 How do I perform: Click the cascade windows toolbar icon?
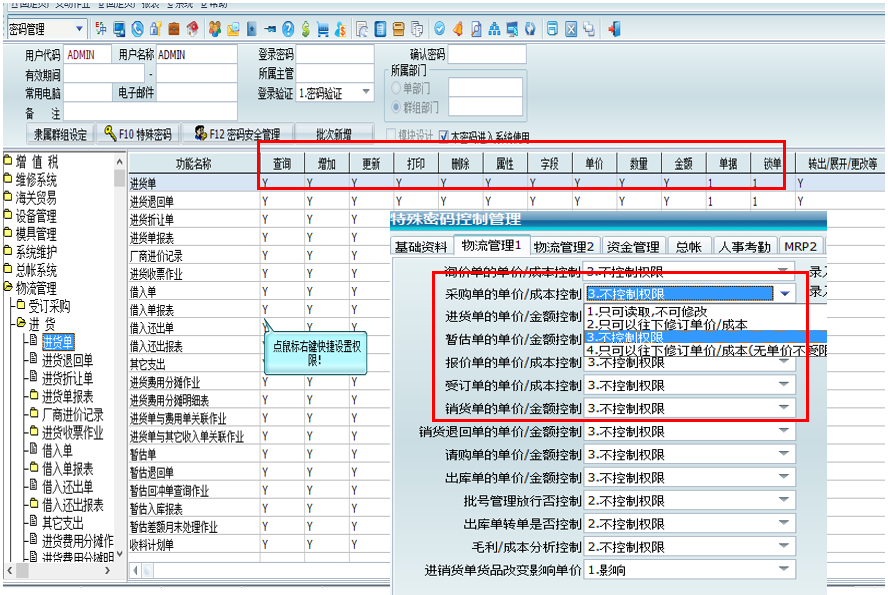(589, 28)
